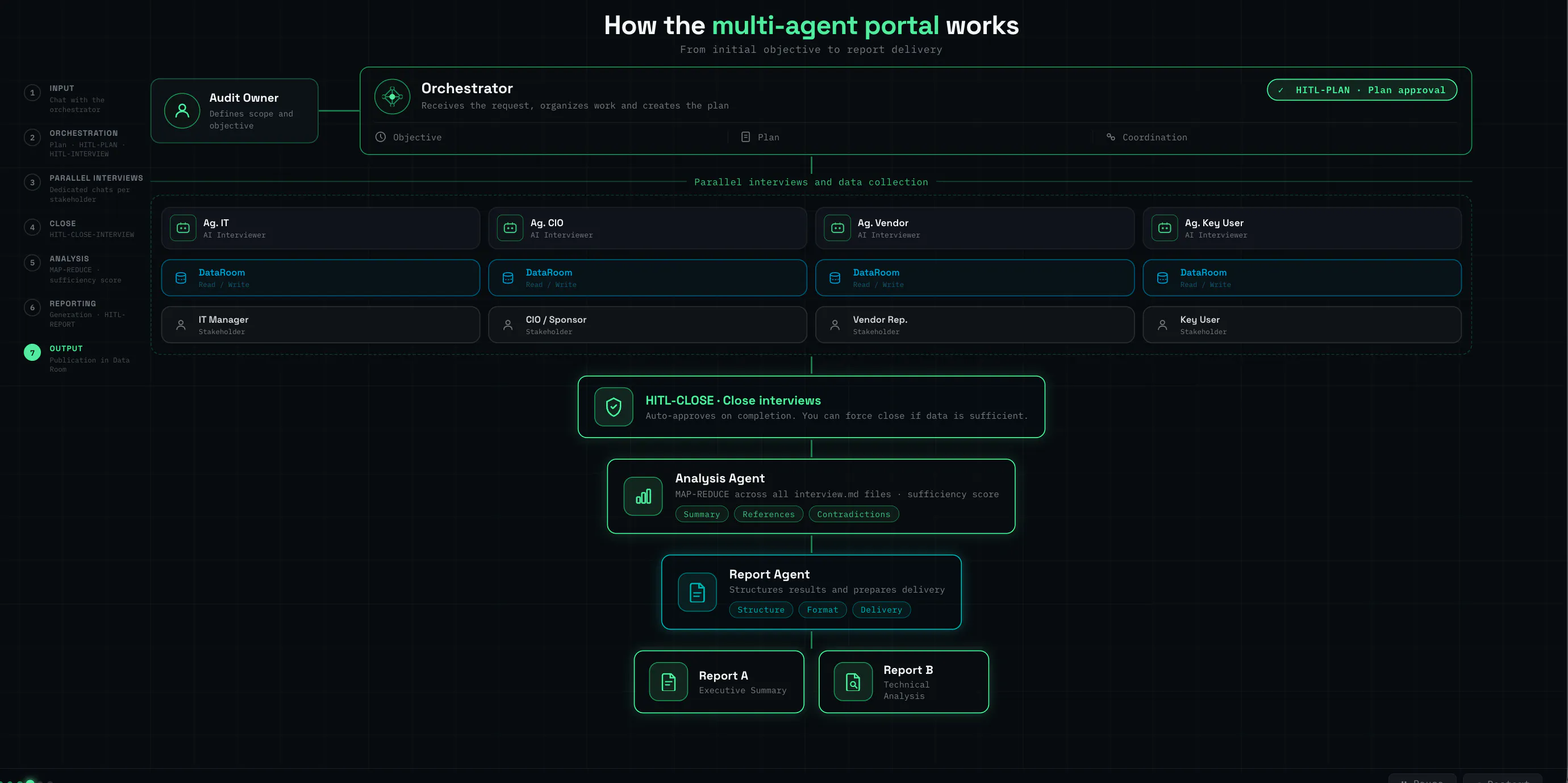
Task: Click the Ag. Vendor robot icon
Action: [837, 228]
